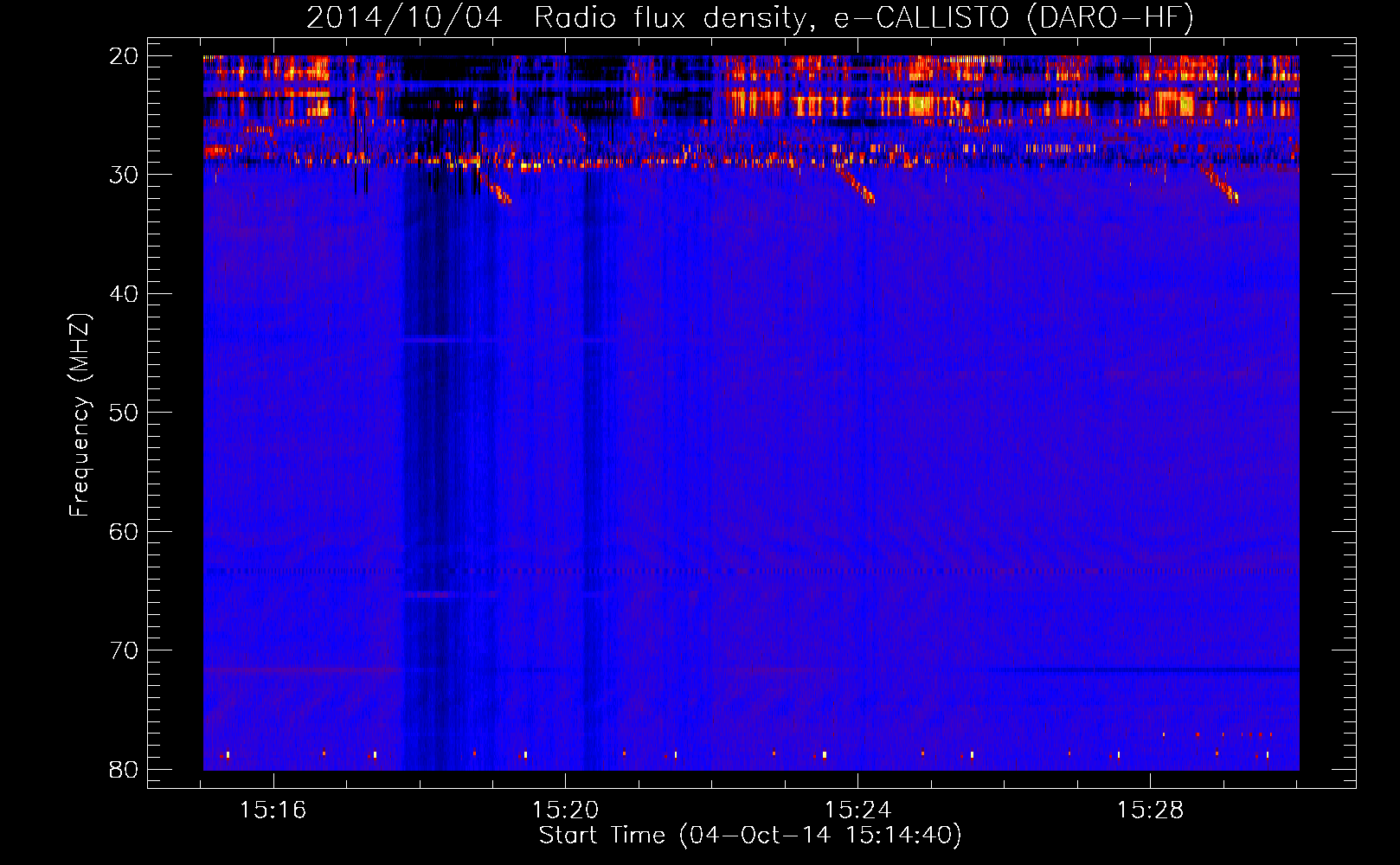Click the 'Frequency (MHZ)' axis label
This screenshot has width=1400, height=865.
pos(80,415)
